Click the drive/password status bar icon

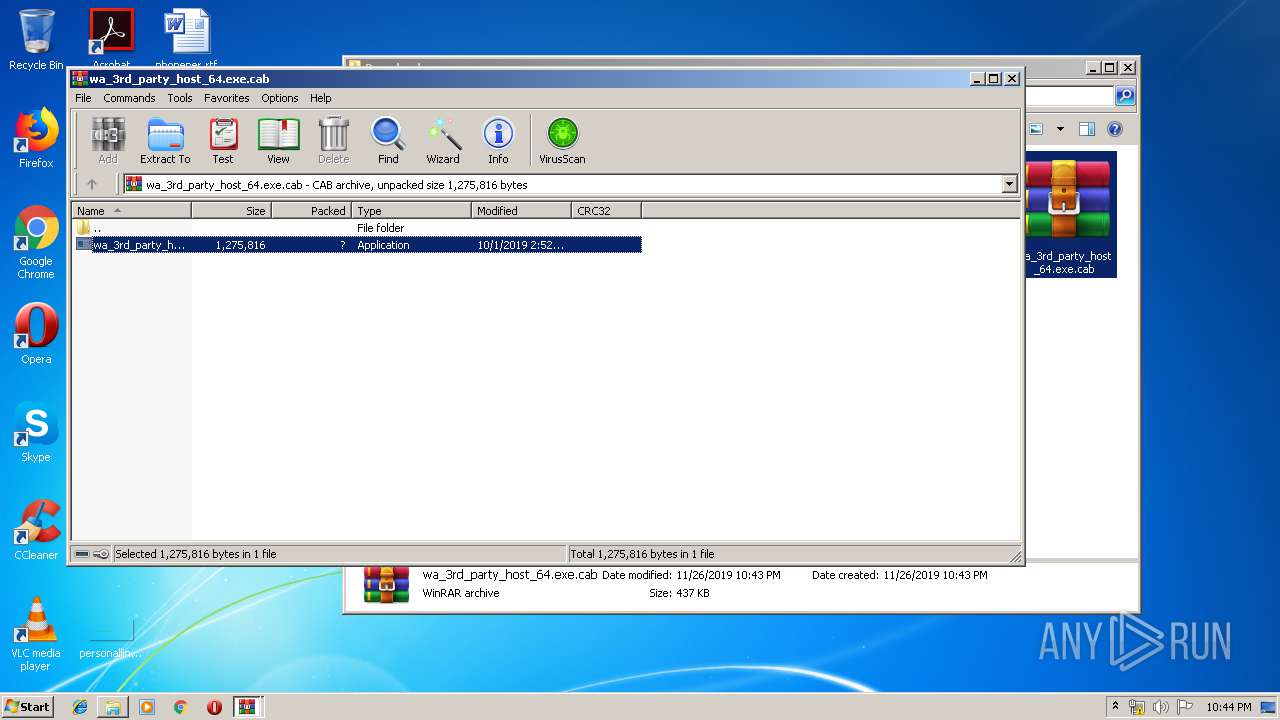[92, 554]
